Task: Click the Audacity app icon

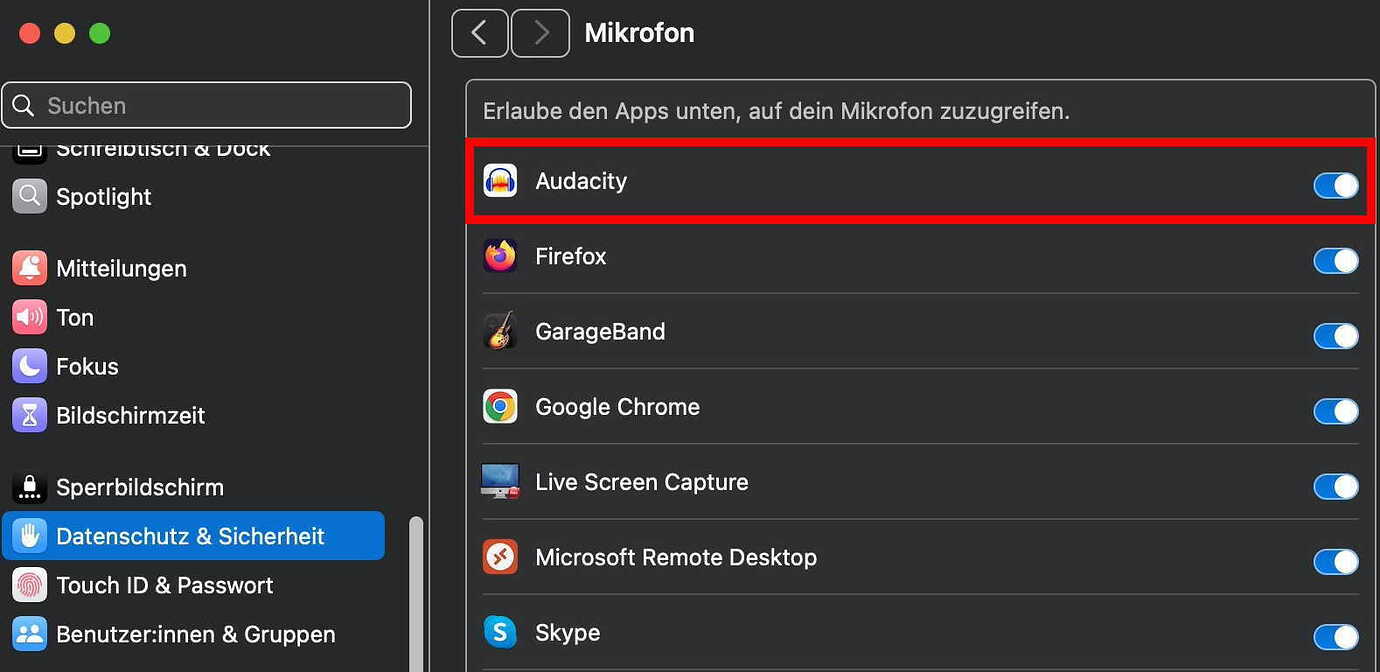Action: (x=500, y=181)
